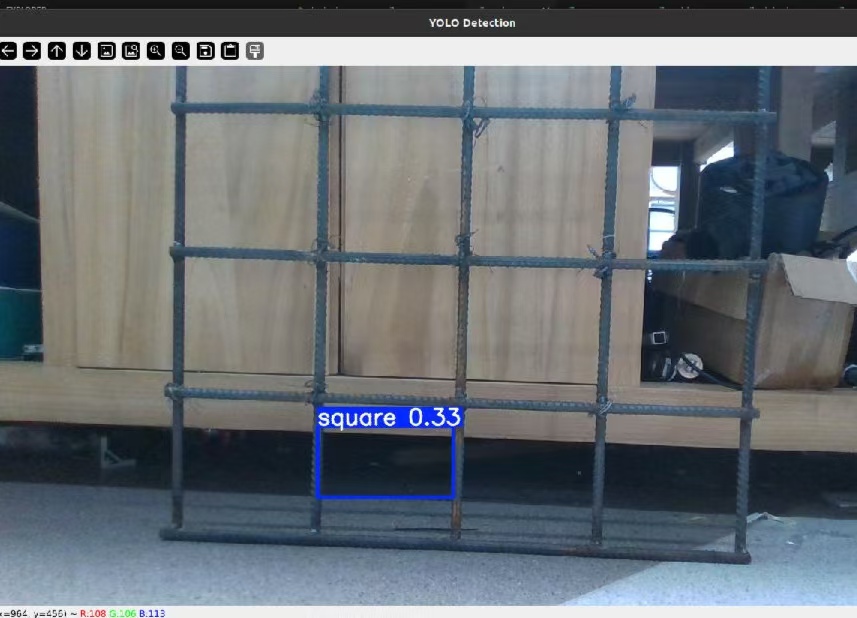Screen dimensions: 857x618
Task: Click the pan left arrow icon
Action: point(8,51)
